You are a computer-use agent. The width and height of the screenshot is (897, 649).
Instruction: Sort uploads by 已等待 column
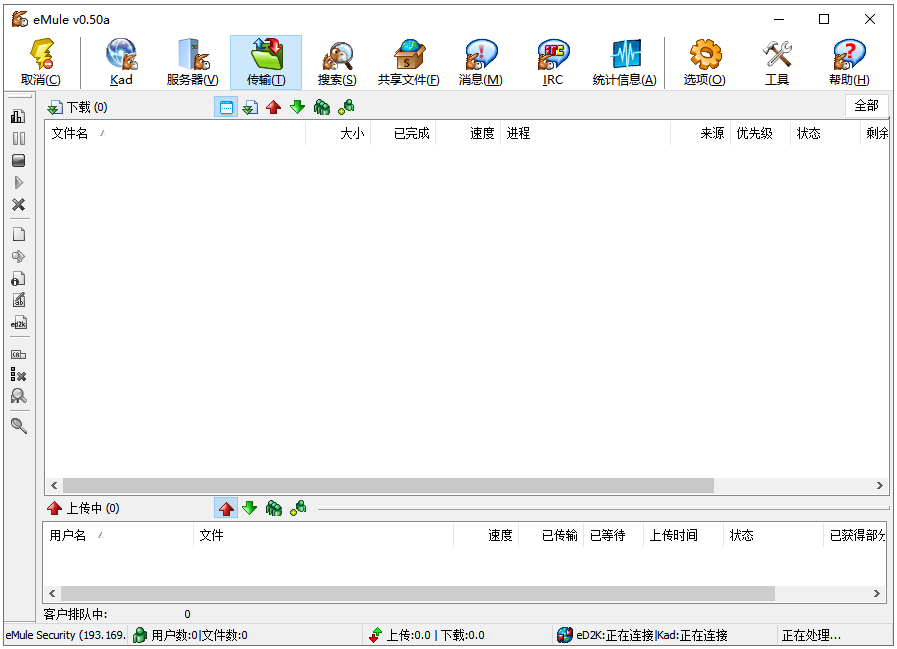click(614, 535)
